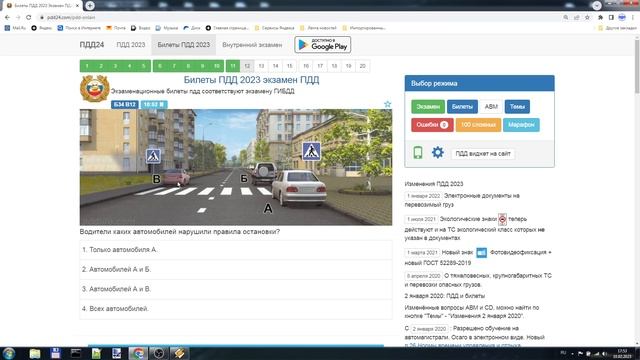Screen dimensions: 640x360
Task: Open File Explorer from the taskbar
Action: pyautogui.click(x=35, y=353)
